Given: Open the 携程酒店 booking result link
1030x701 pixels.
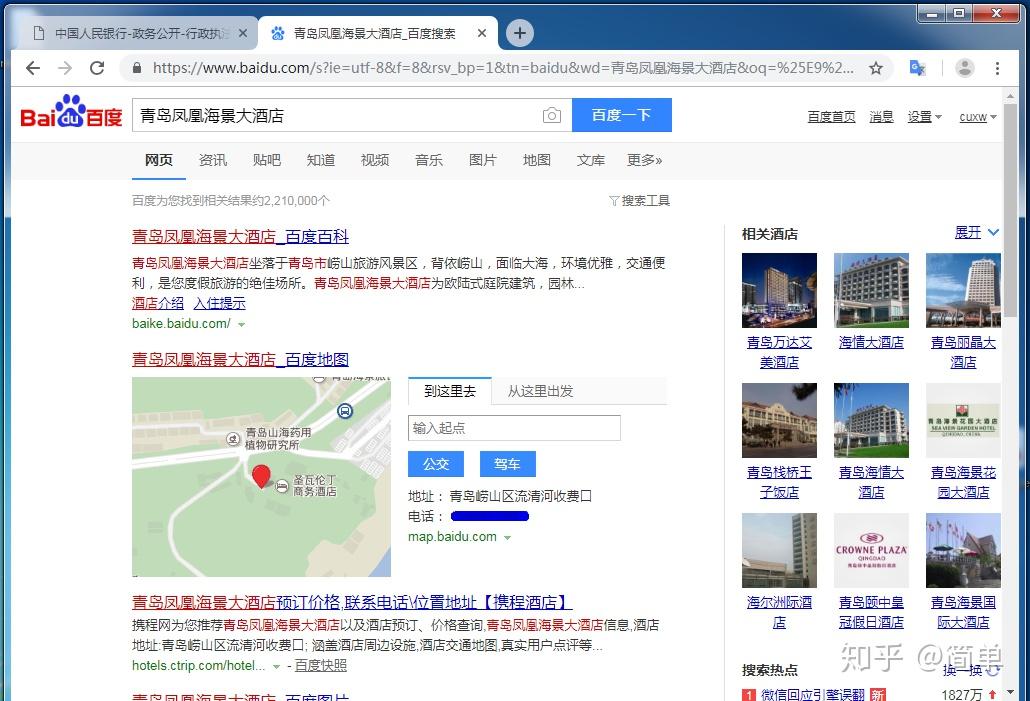Looking at the screenshot, I should [x=351, y=602].
